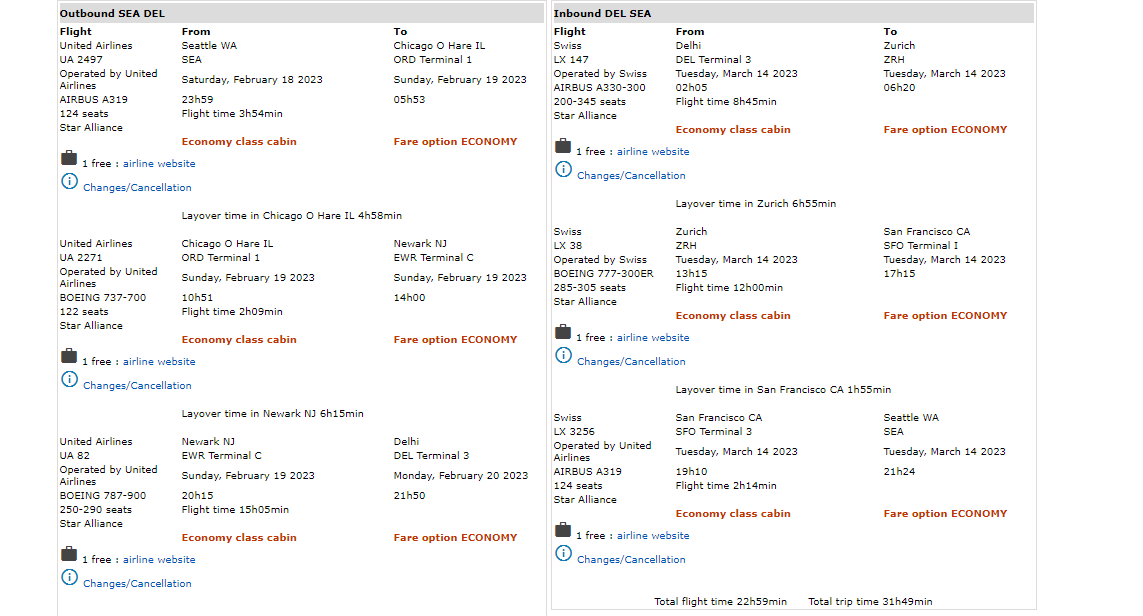
Task: Open info icon for Zurich–San Francisco flight
Action: (x=563, y=355)
